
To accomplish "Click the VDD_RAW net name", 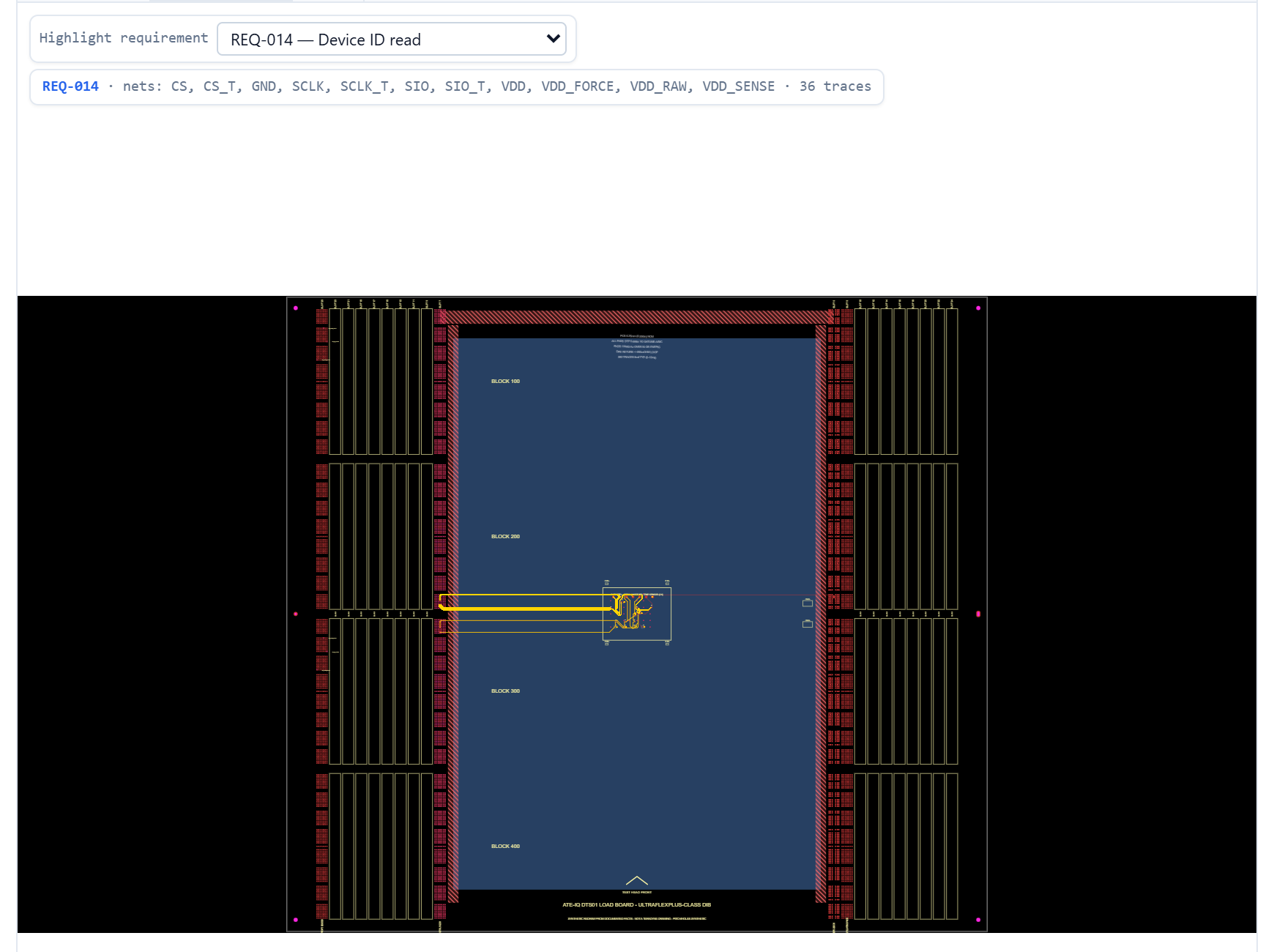I will (658, 86).
